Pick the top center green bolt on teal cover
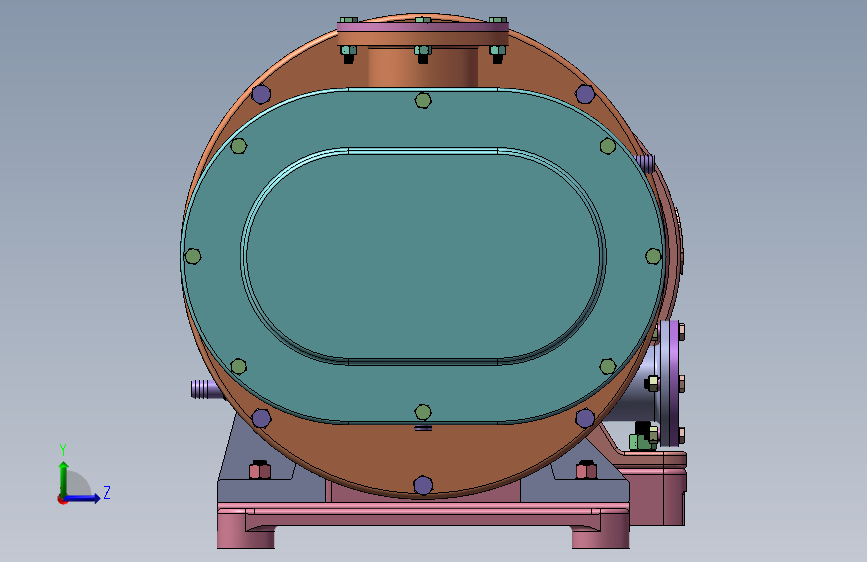The width and height of the screenshot is (867, 562). point(423,101)
